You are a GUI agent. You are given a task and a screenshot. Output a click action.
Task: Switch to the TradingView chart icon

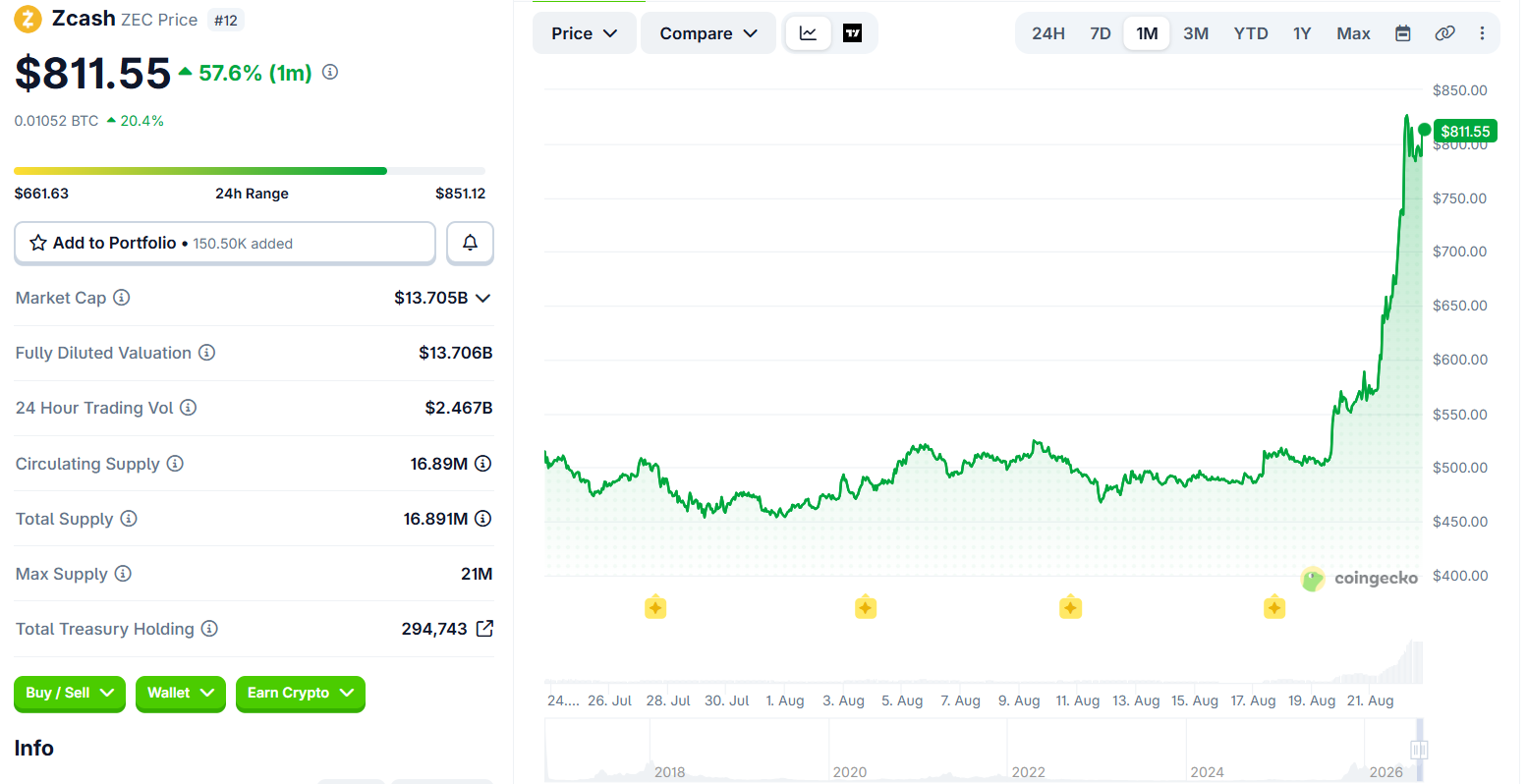[x=853, y=33]
